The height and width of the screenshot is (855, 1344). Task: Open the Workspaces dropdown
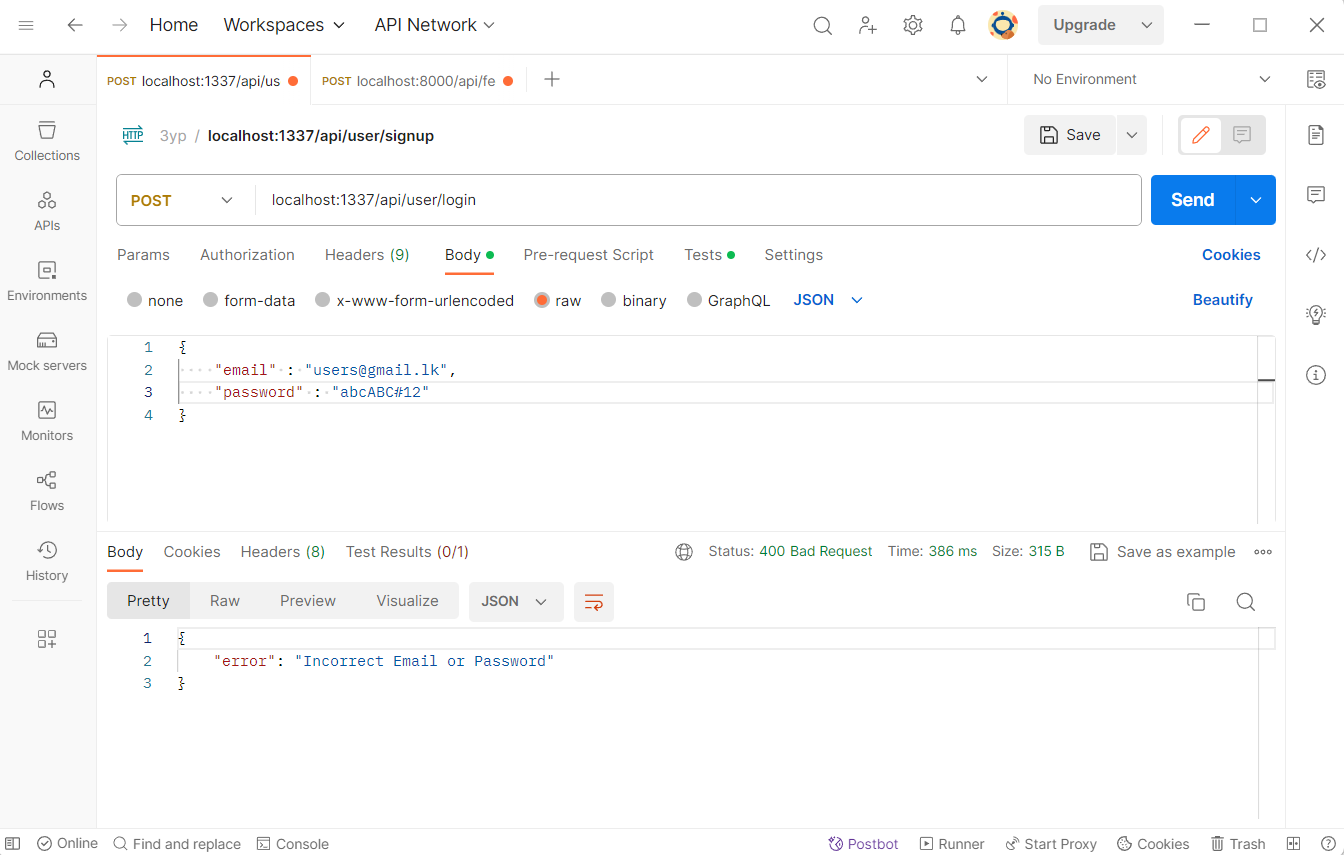tap(284, 25)
